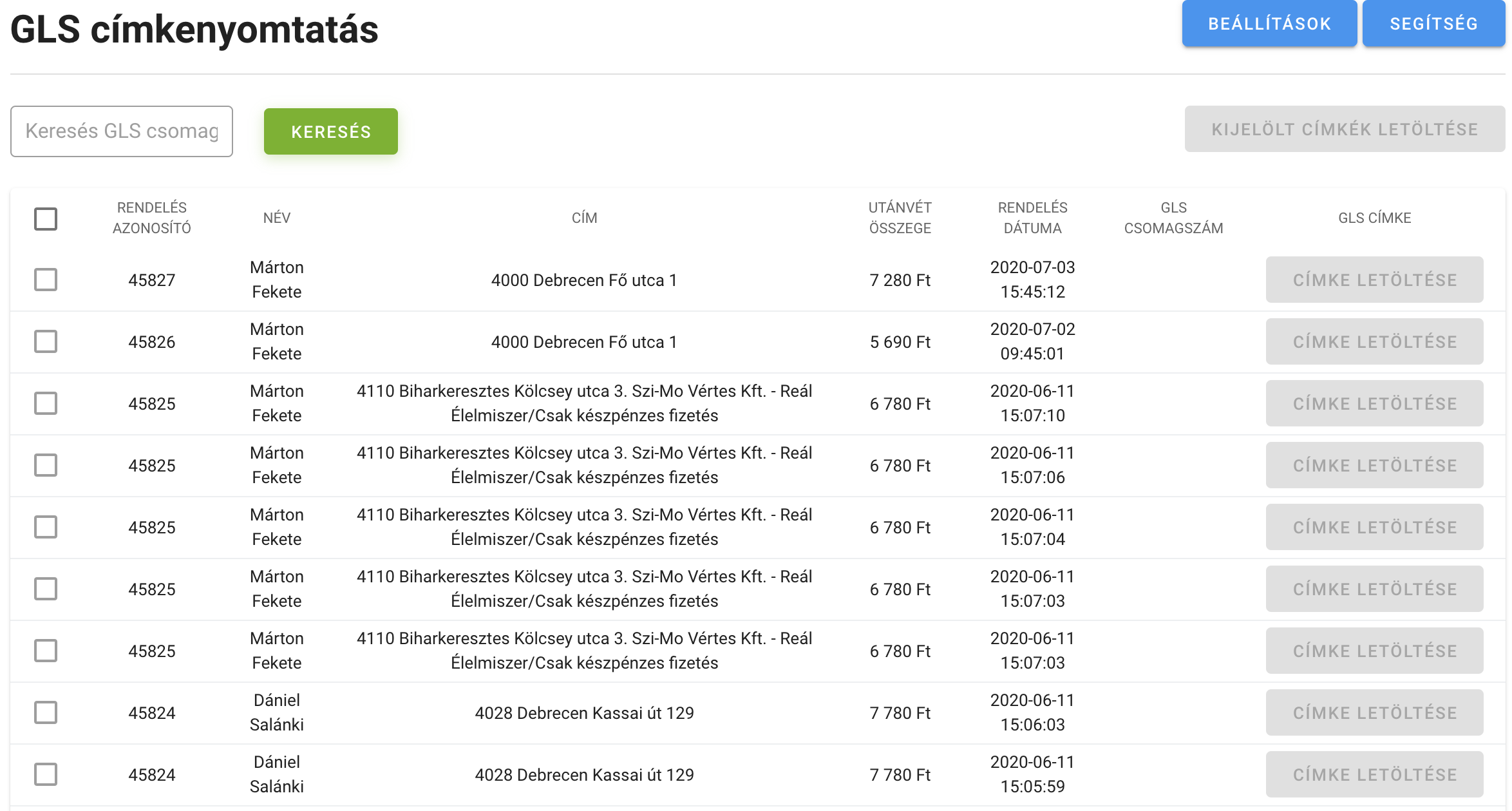The height and width of the screenshot is (811, 1512).
Task: Click the green Keresés search button
Action: tap(331, 131)
